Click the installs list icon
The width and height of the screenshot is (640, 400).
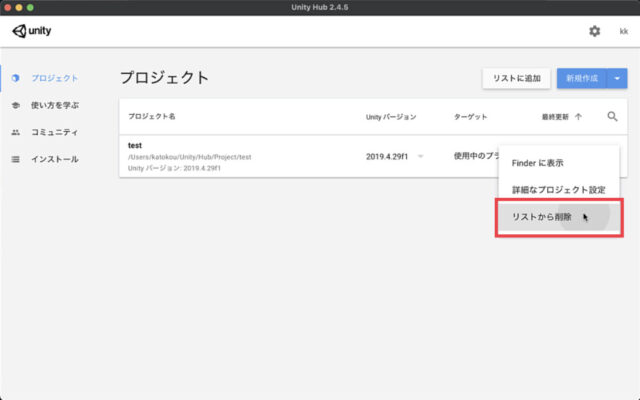(16, 159)
